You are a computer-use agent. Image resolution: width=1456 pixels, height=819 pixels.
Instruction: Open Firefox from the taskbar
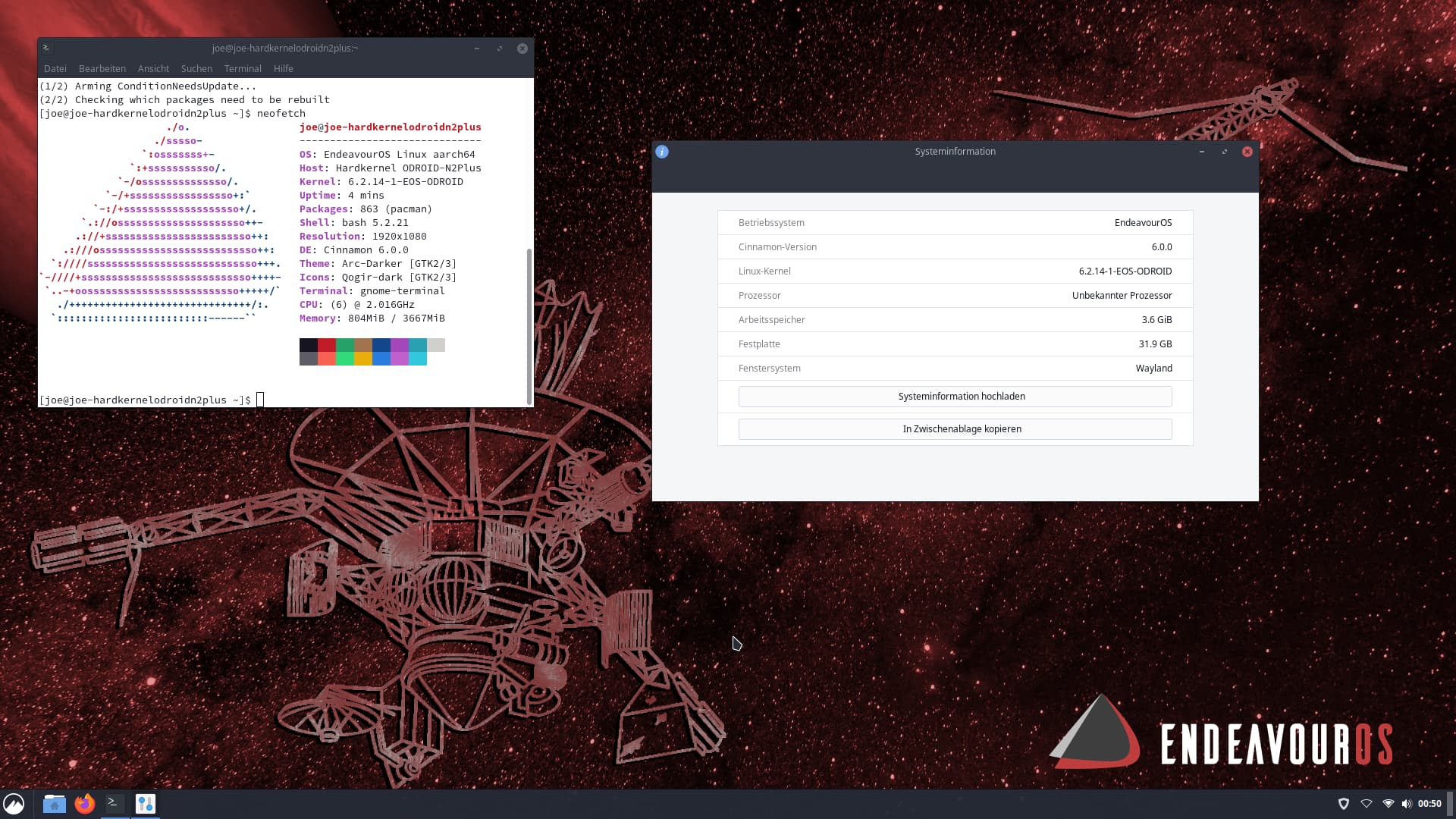click(85, 804)
